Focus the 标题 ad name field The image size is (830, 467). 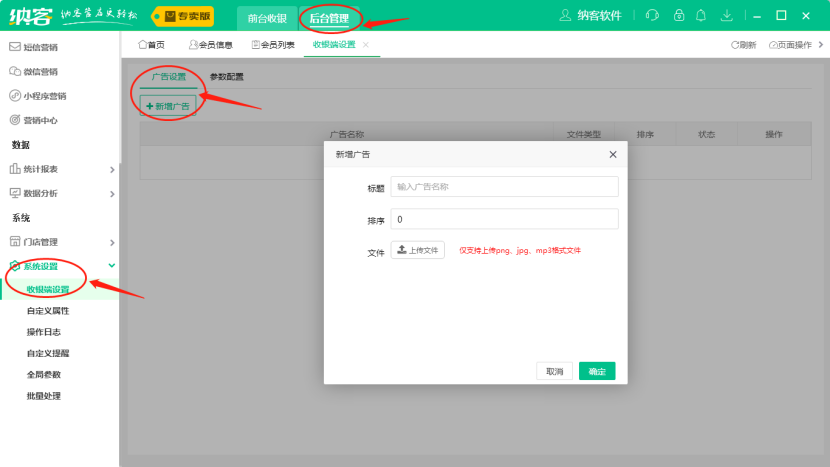504,186
